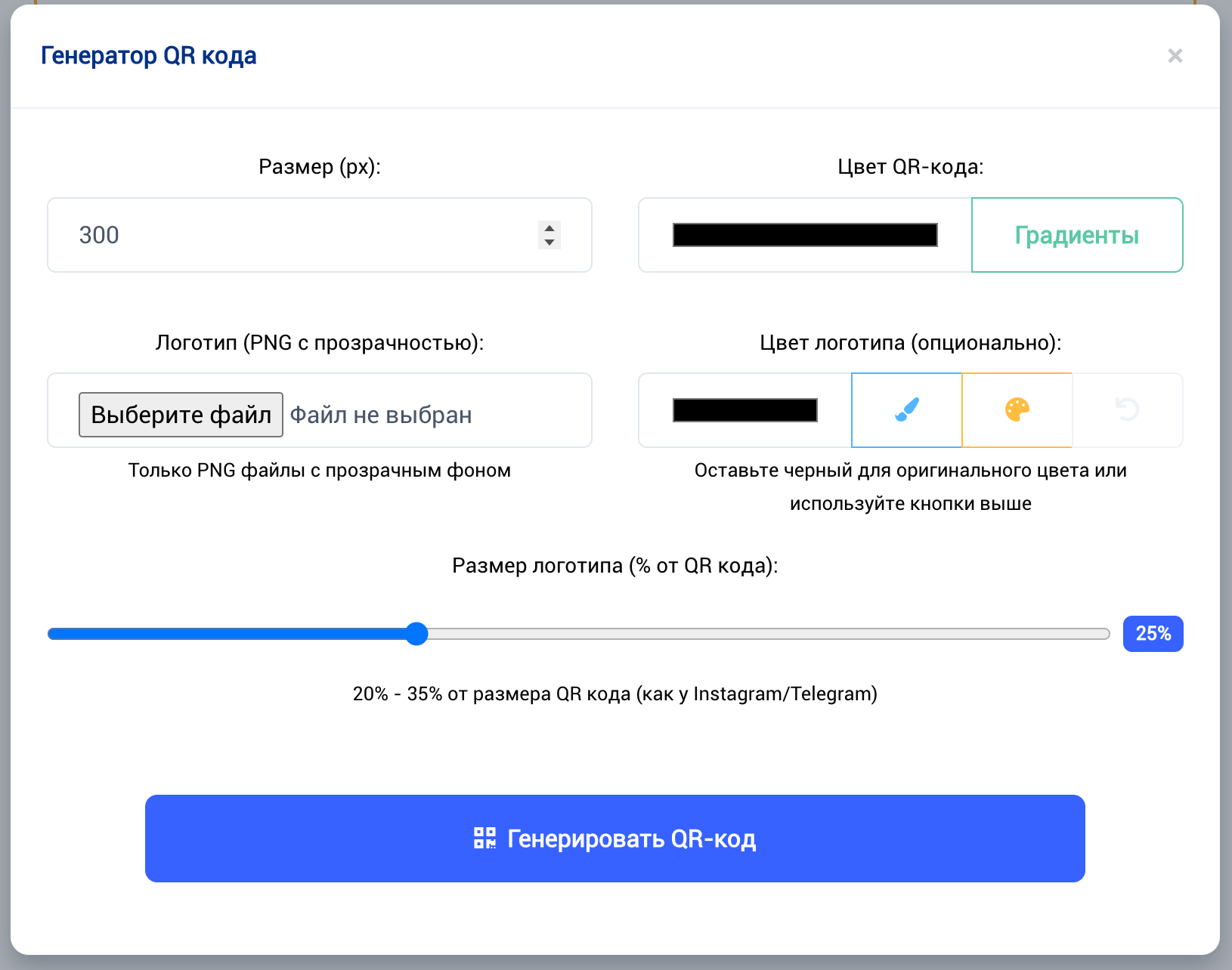
Task: Click the logo size slider handle
Action: click(416, 635)
